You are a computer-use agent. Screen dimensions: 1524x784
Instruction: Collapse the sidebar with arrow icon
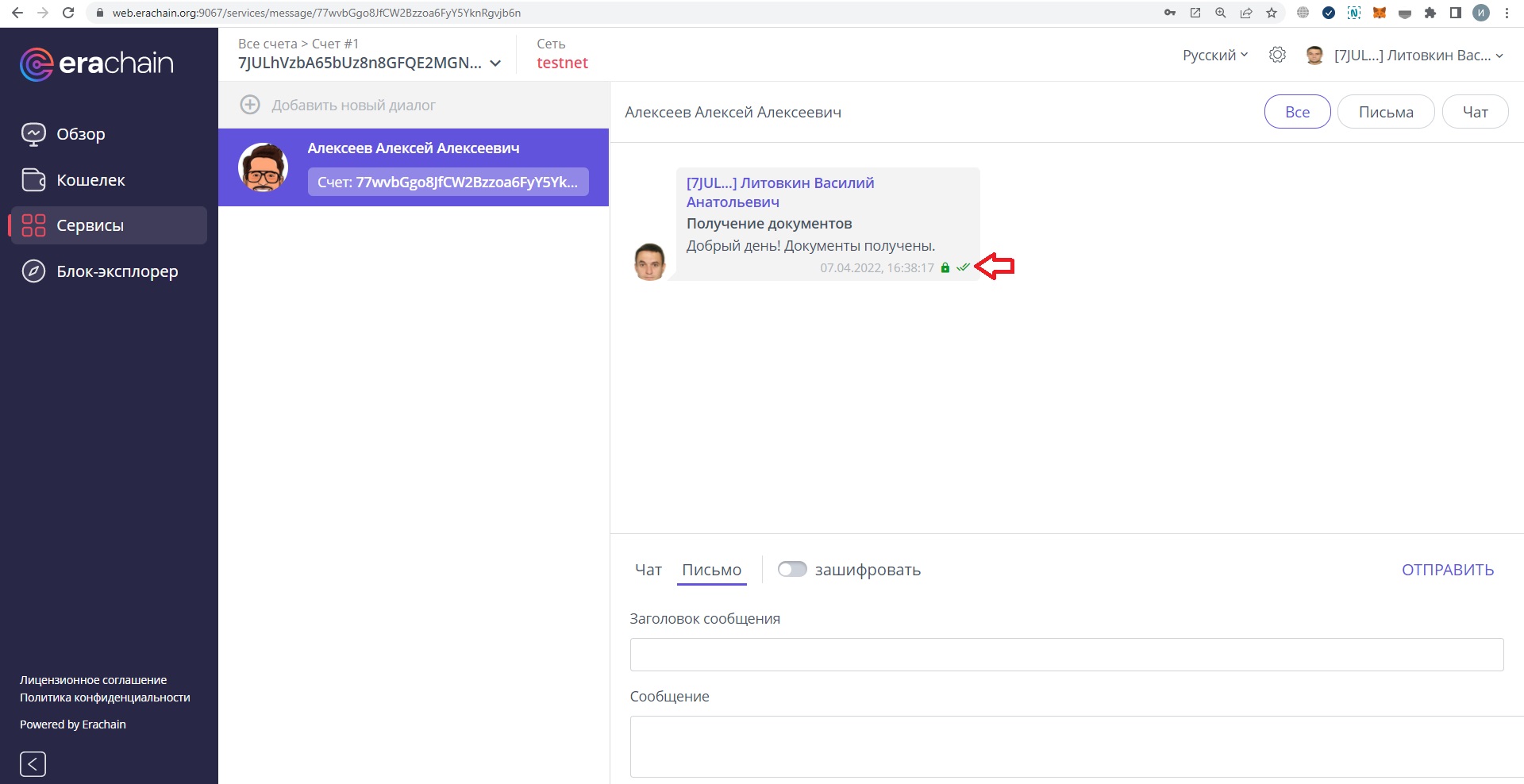click(x=33, y=764)
